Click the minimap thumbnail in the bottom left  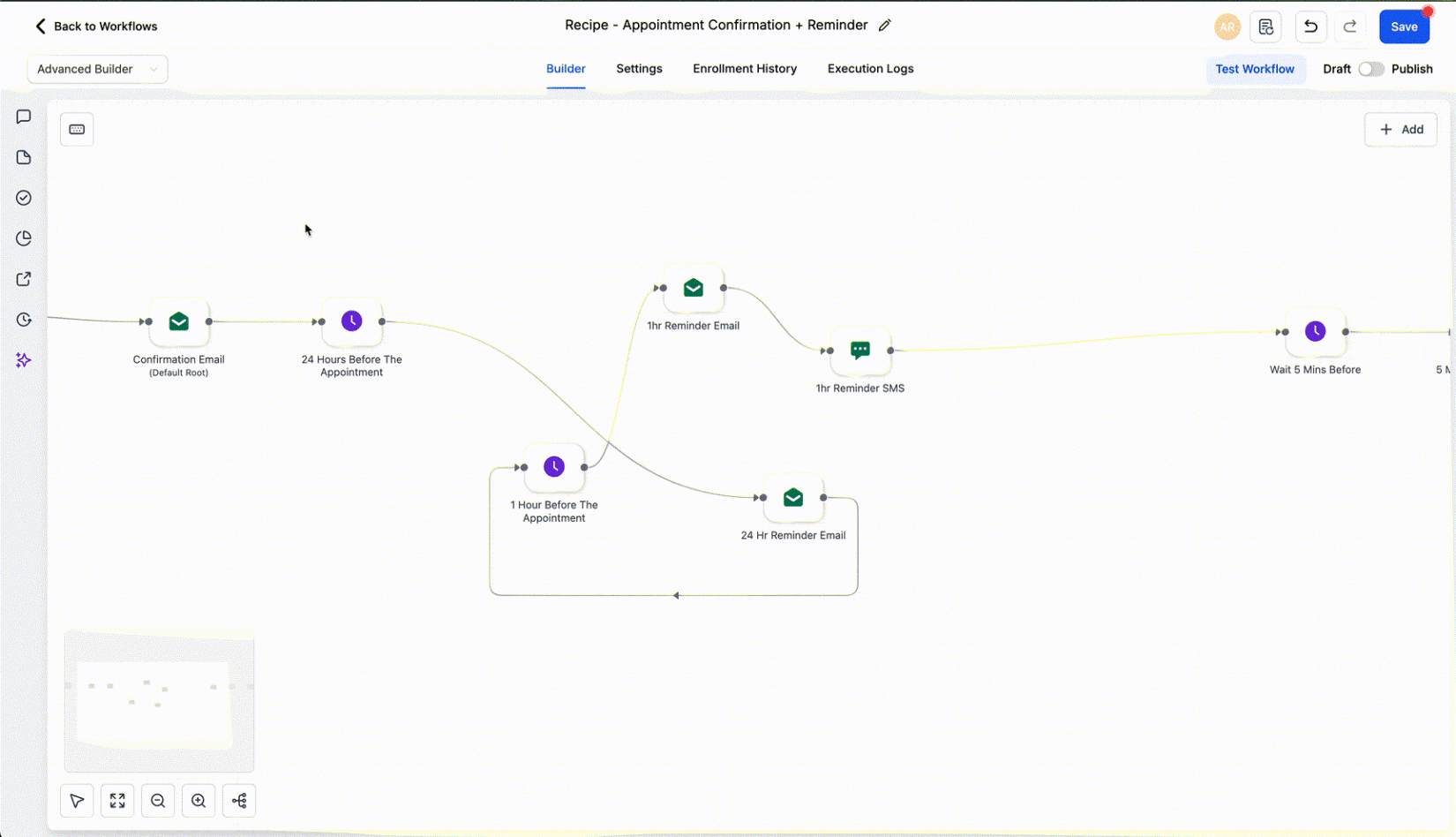point(159,702)
